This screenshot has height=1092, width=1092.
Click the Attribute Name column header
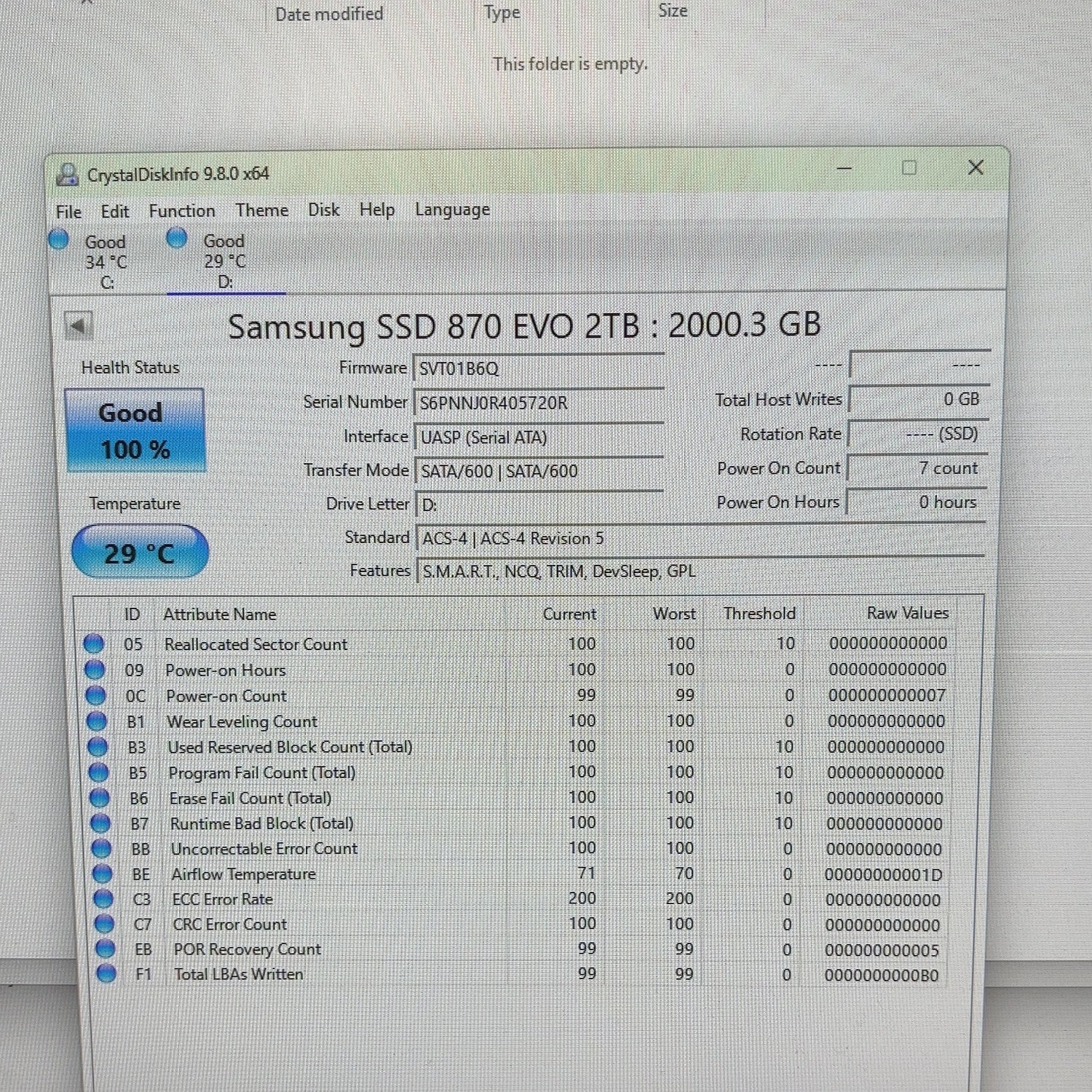(220, 614)
